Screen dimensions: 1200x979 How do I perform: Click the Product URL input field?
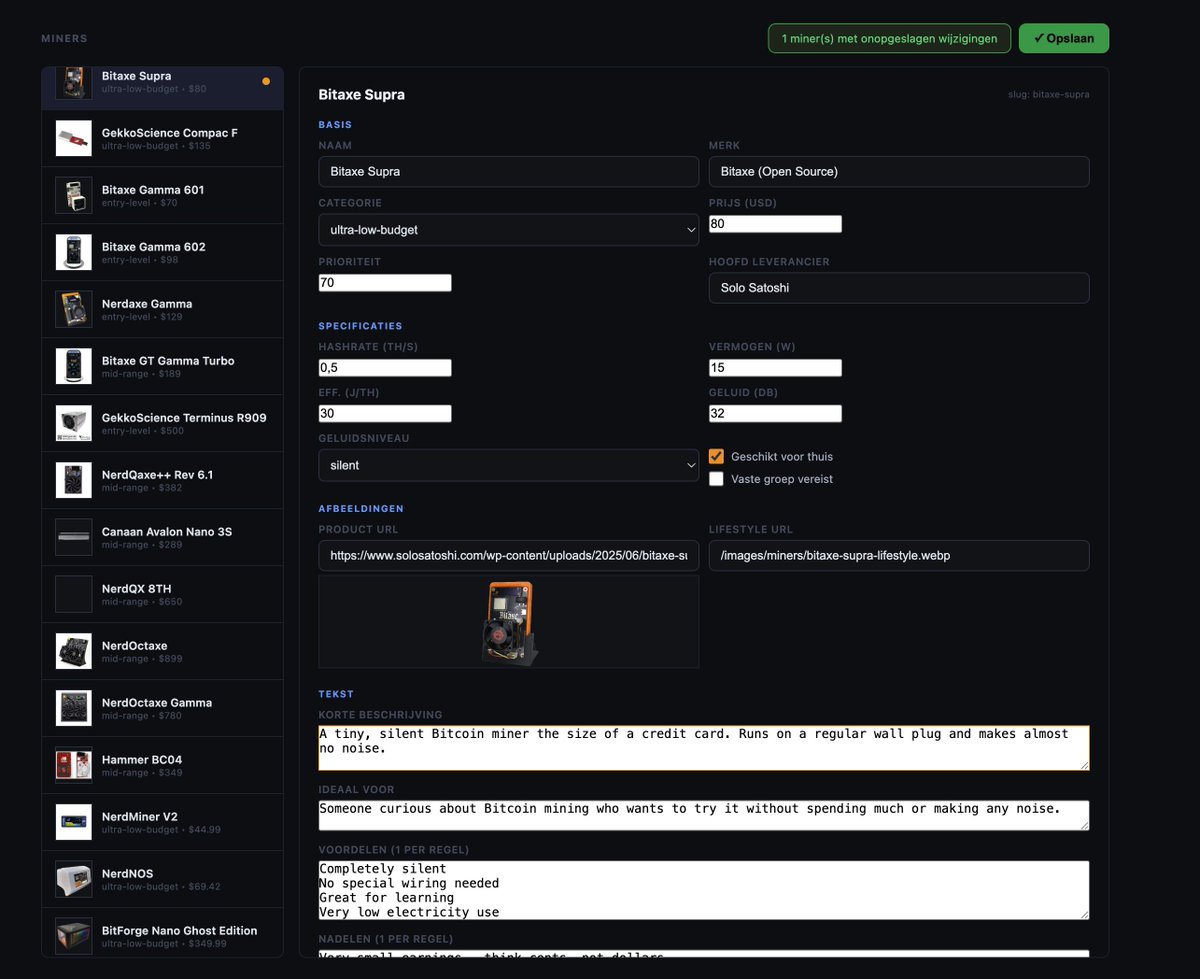coord(509,555)
